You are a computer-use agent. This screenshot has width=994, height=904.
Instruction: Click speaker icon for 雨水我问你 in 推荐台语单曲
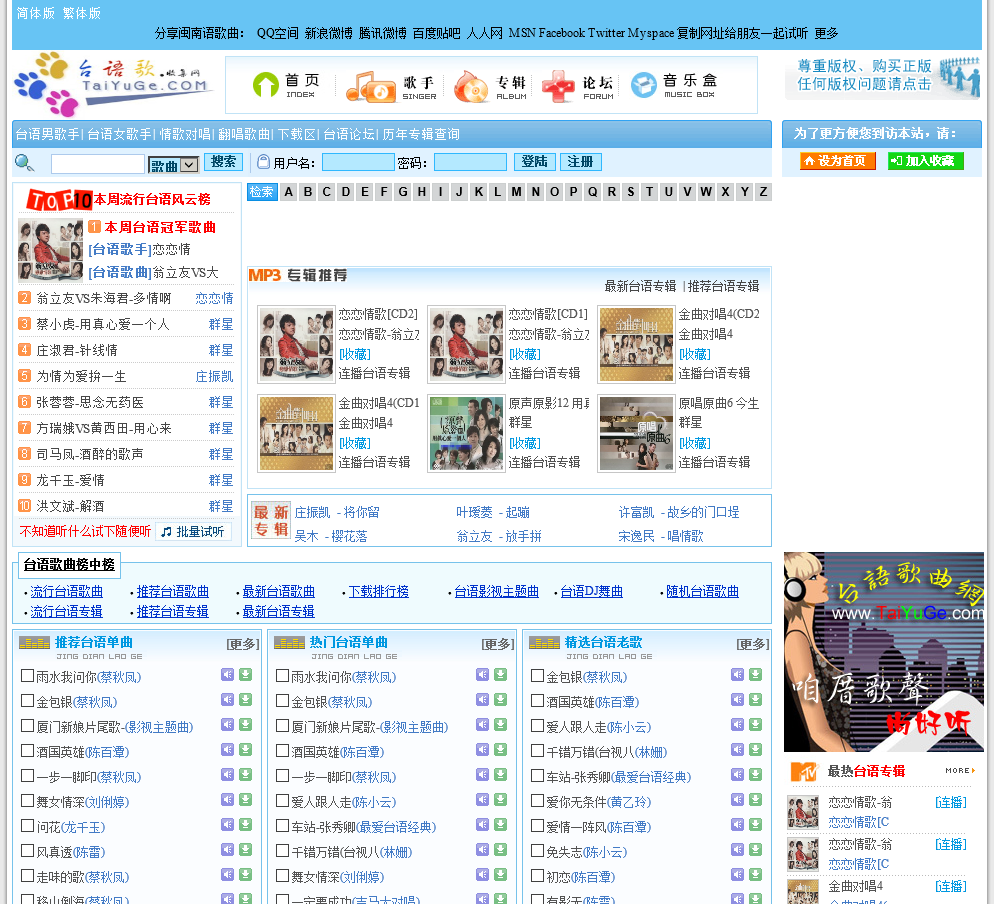227,675
